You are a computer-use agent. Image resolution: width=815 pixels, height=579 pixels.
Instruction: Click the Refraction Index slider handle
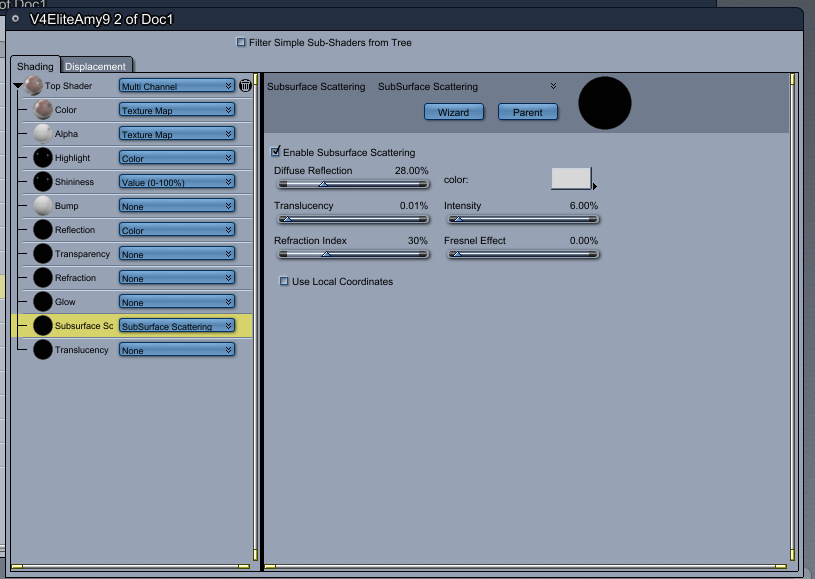click(x=326, y=254)
